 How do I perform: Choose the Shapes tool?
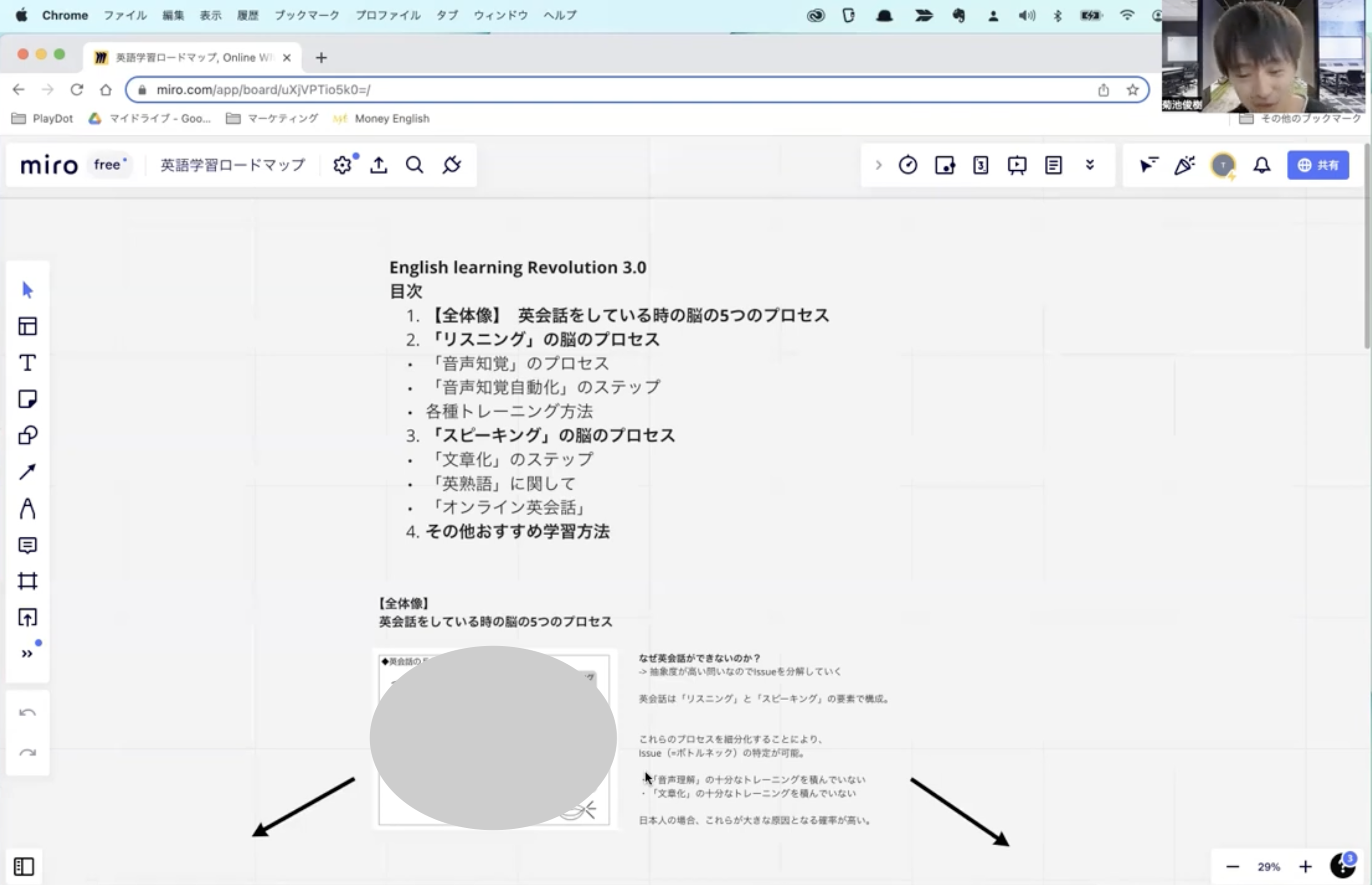tap(27, 435)
